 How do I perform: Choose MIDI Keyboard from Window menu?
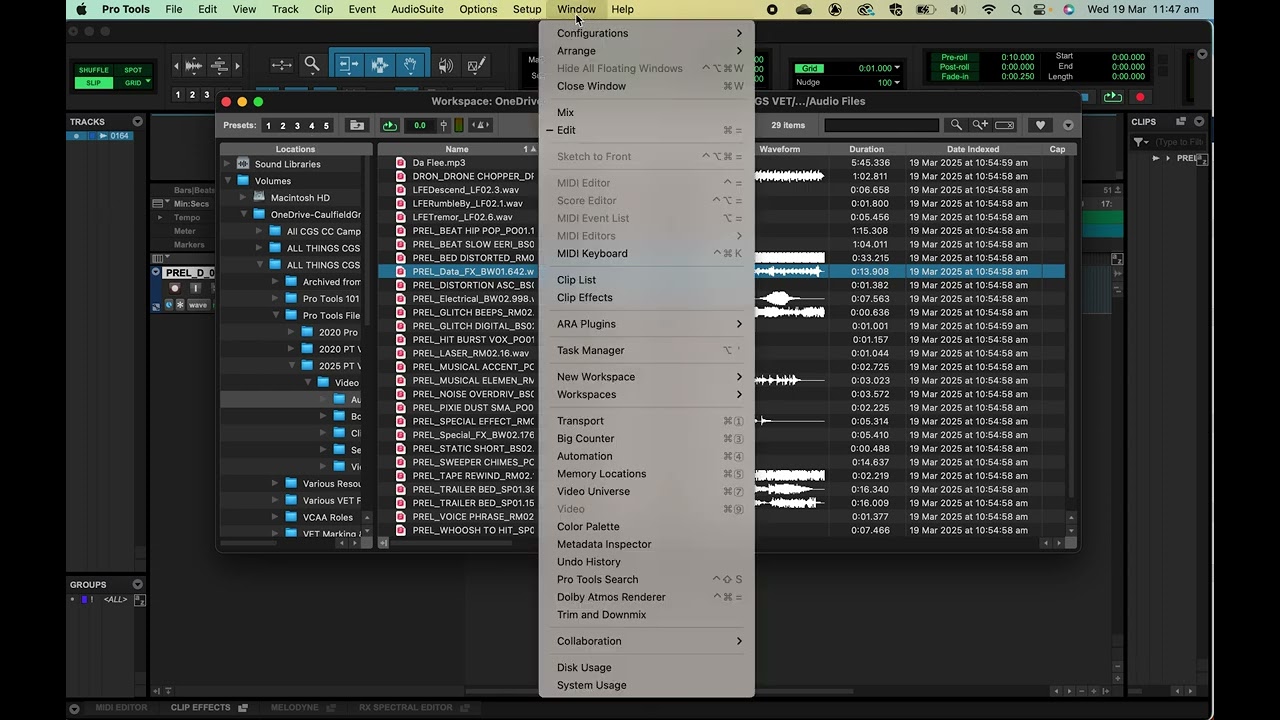coord(647,253)
